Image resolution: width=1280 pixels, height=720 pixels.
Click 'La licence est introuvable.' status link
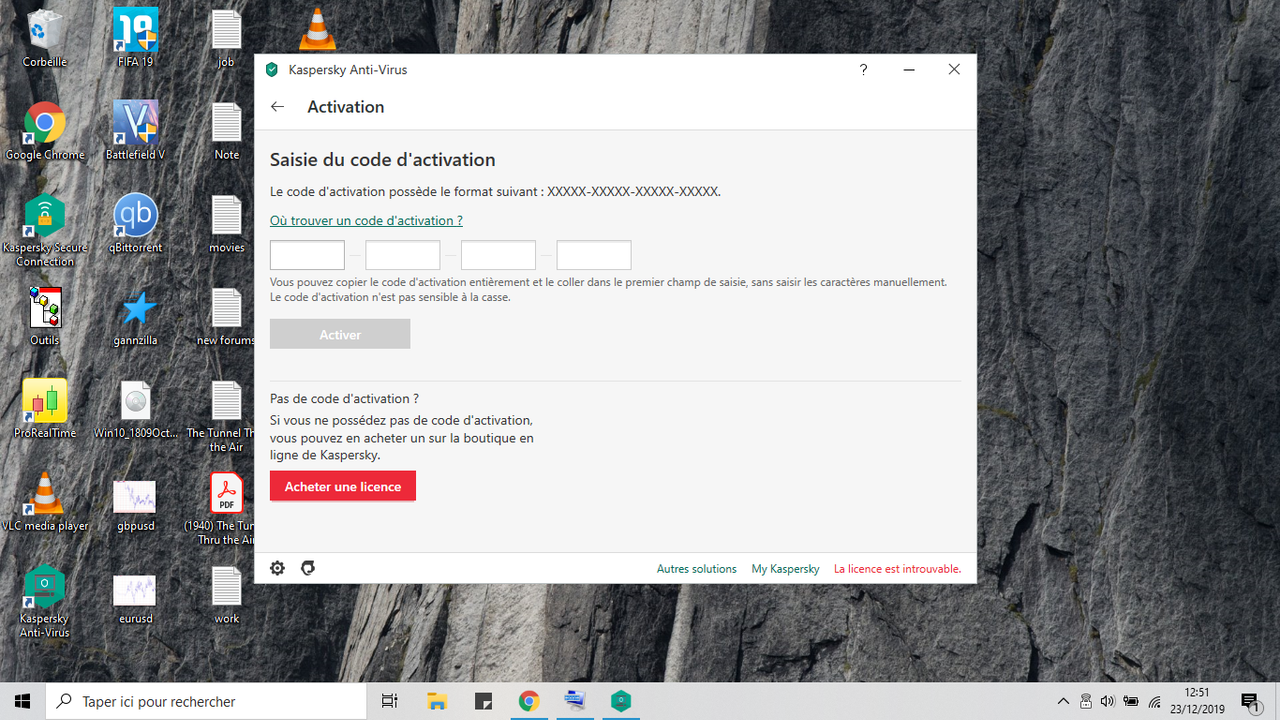[x=897, y=568]
